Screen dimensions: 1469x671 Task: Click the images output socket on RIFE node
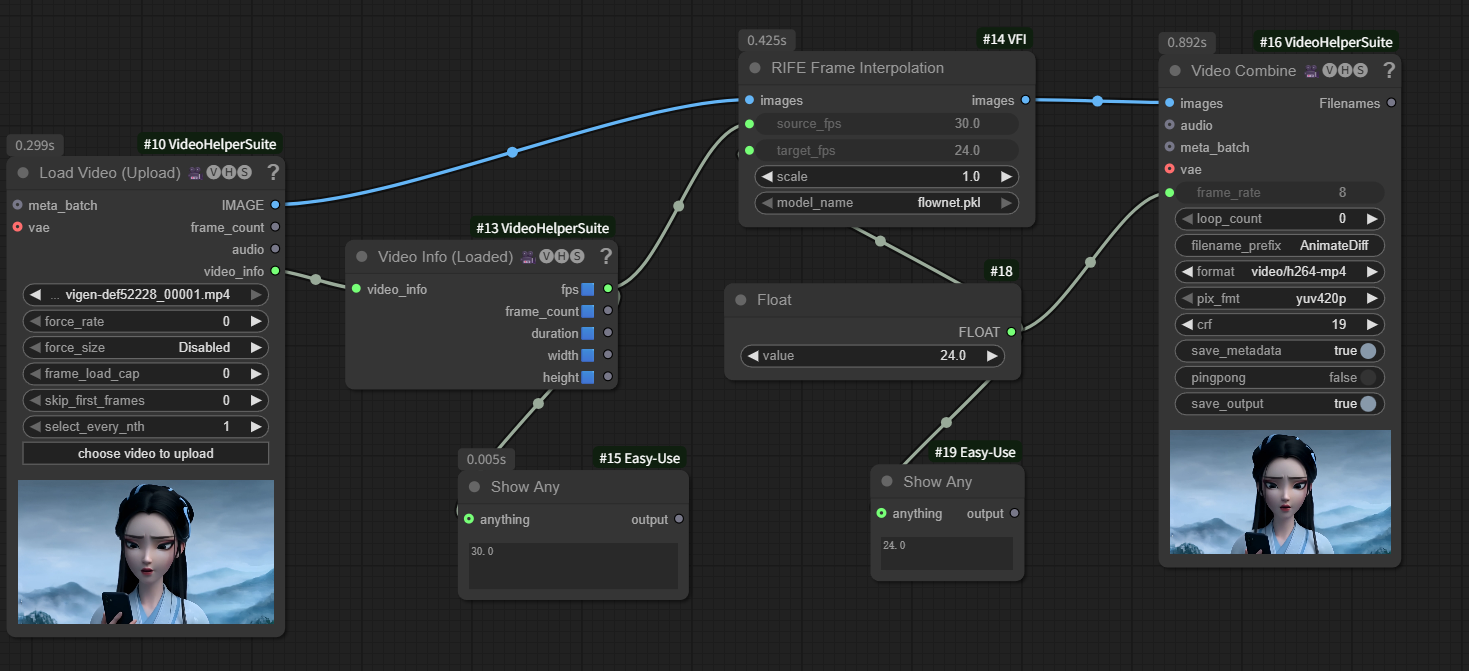(x=1025, y=100)
